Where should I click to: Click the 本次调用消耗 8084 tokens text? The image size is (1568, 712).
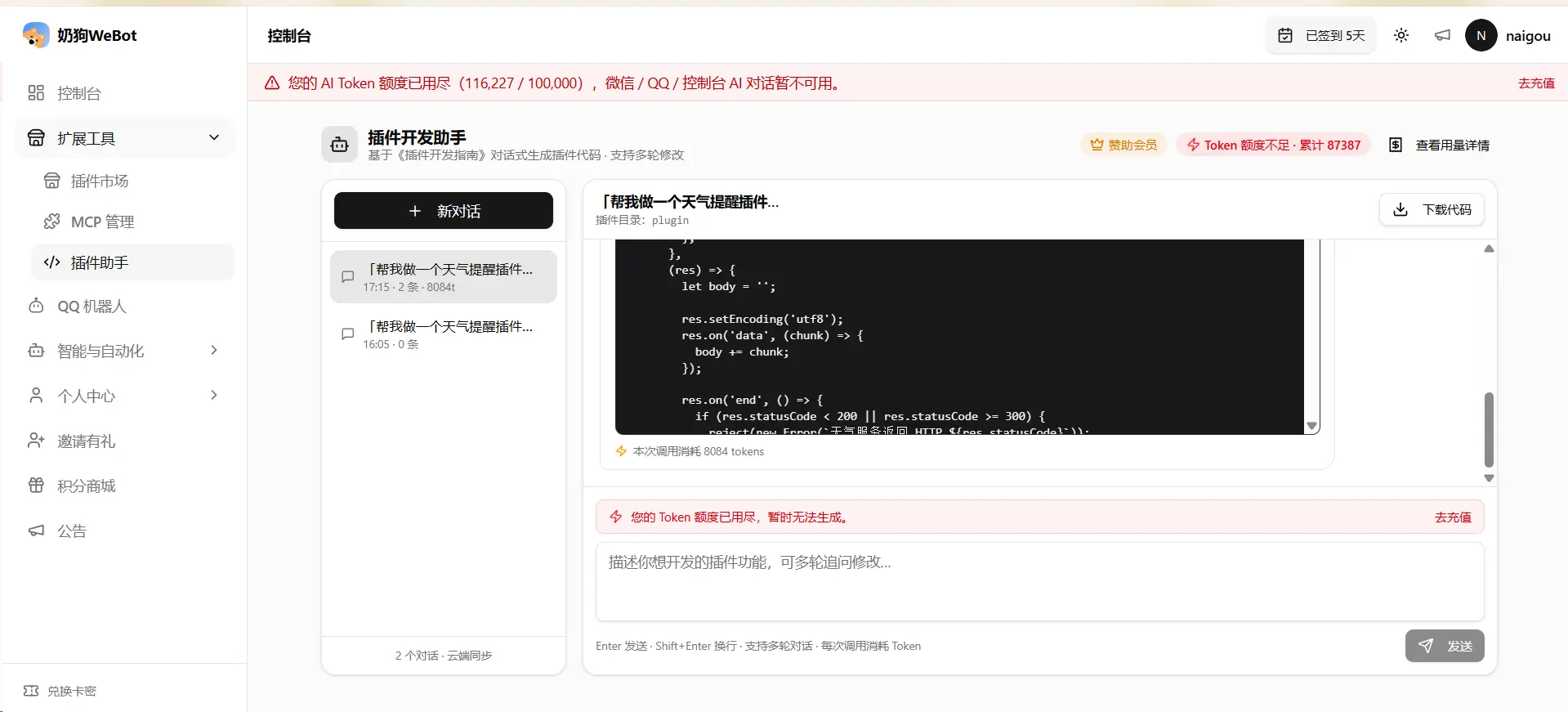point(699,451)
